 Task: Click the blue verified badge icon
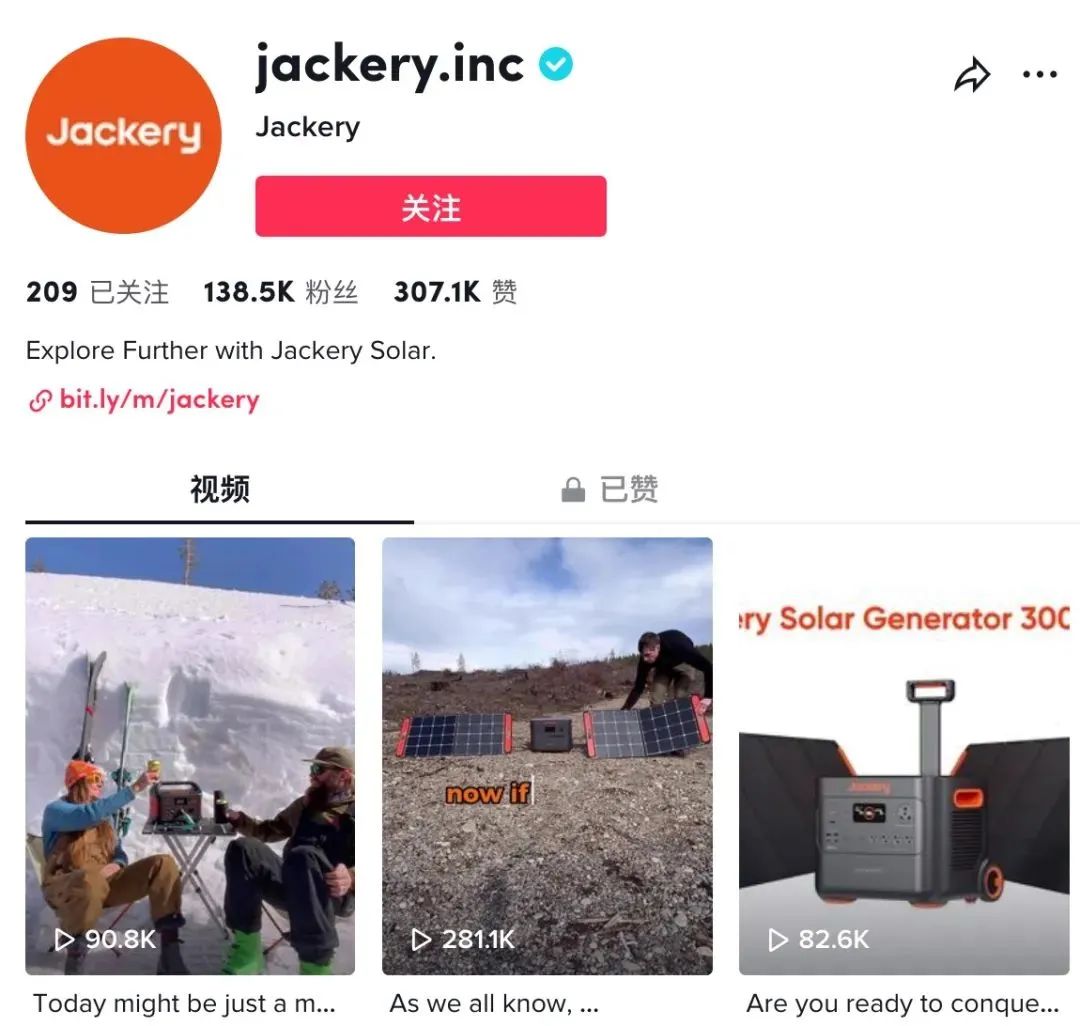555,64
